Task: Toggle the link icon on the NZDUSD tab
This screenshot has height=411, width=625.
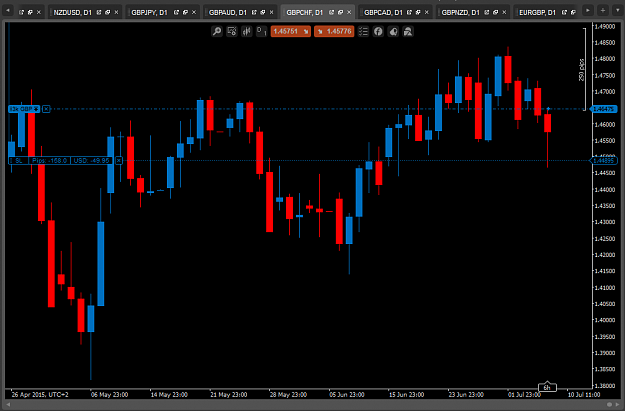Action: (x=99, y=12)
